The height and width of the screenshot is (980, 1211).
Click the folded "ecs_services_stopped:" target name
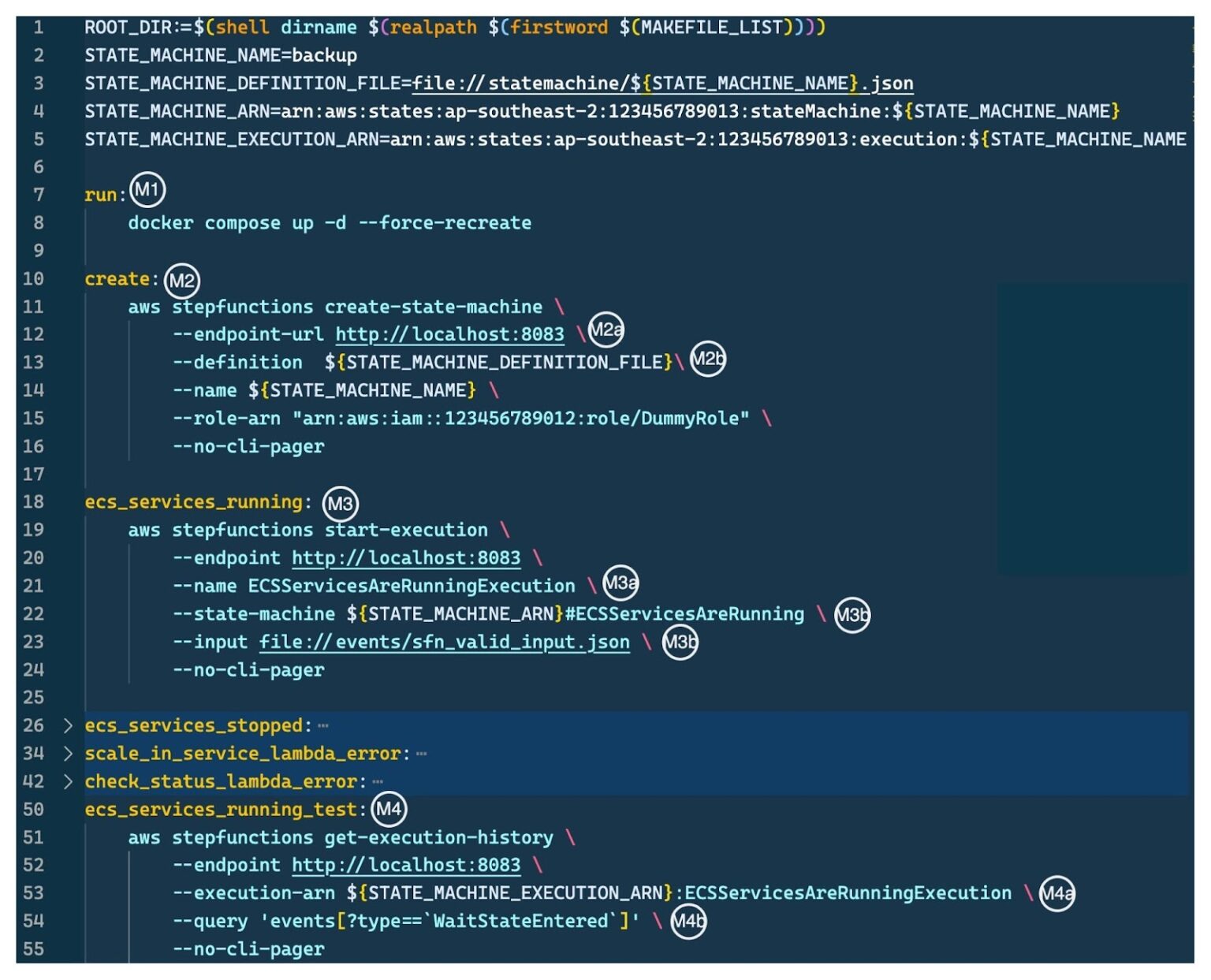click(198, 725)
